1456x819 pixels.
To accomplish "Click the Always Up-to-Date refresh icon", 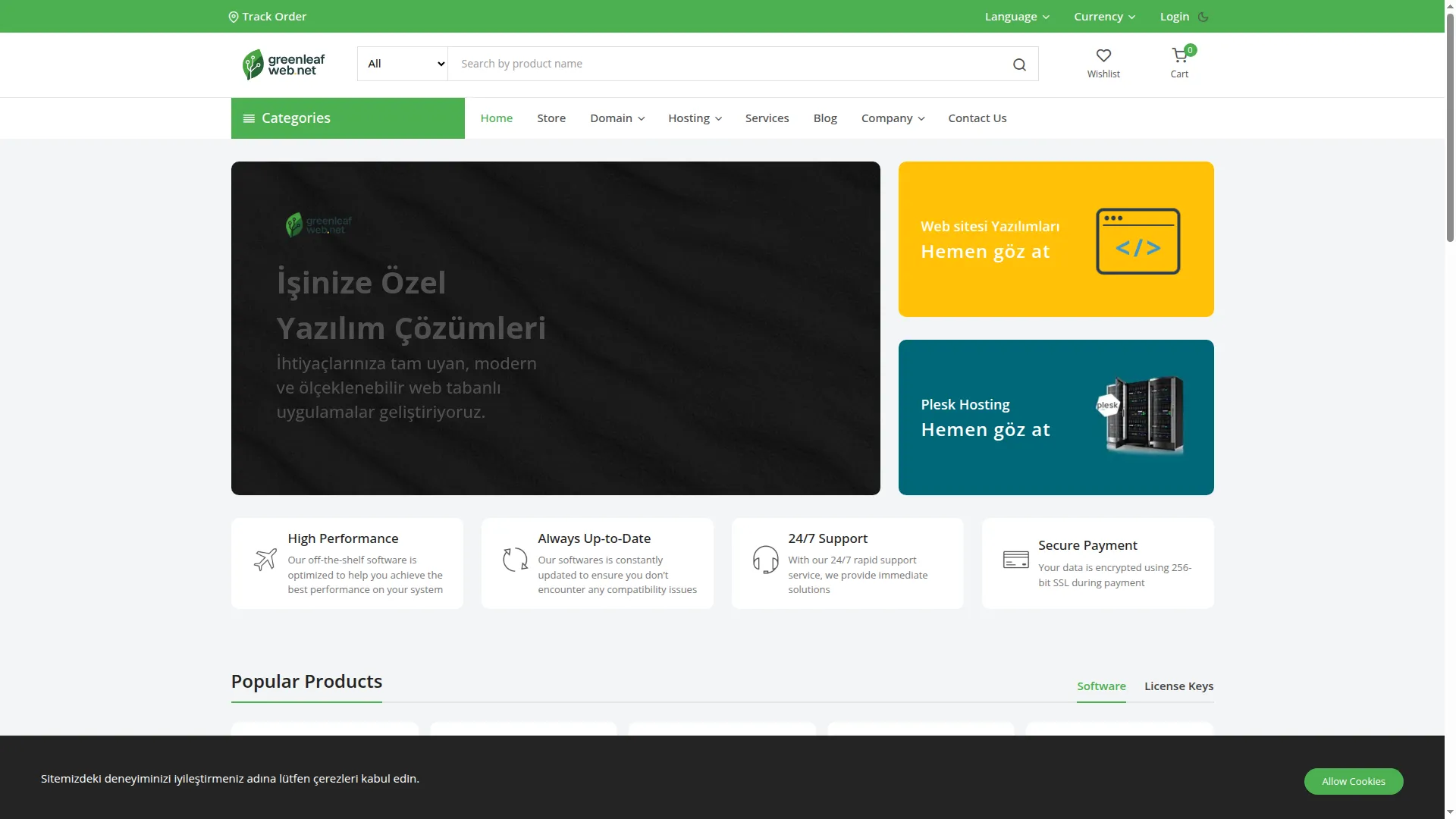I will coord(515,560).
